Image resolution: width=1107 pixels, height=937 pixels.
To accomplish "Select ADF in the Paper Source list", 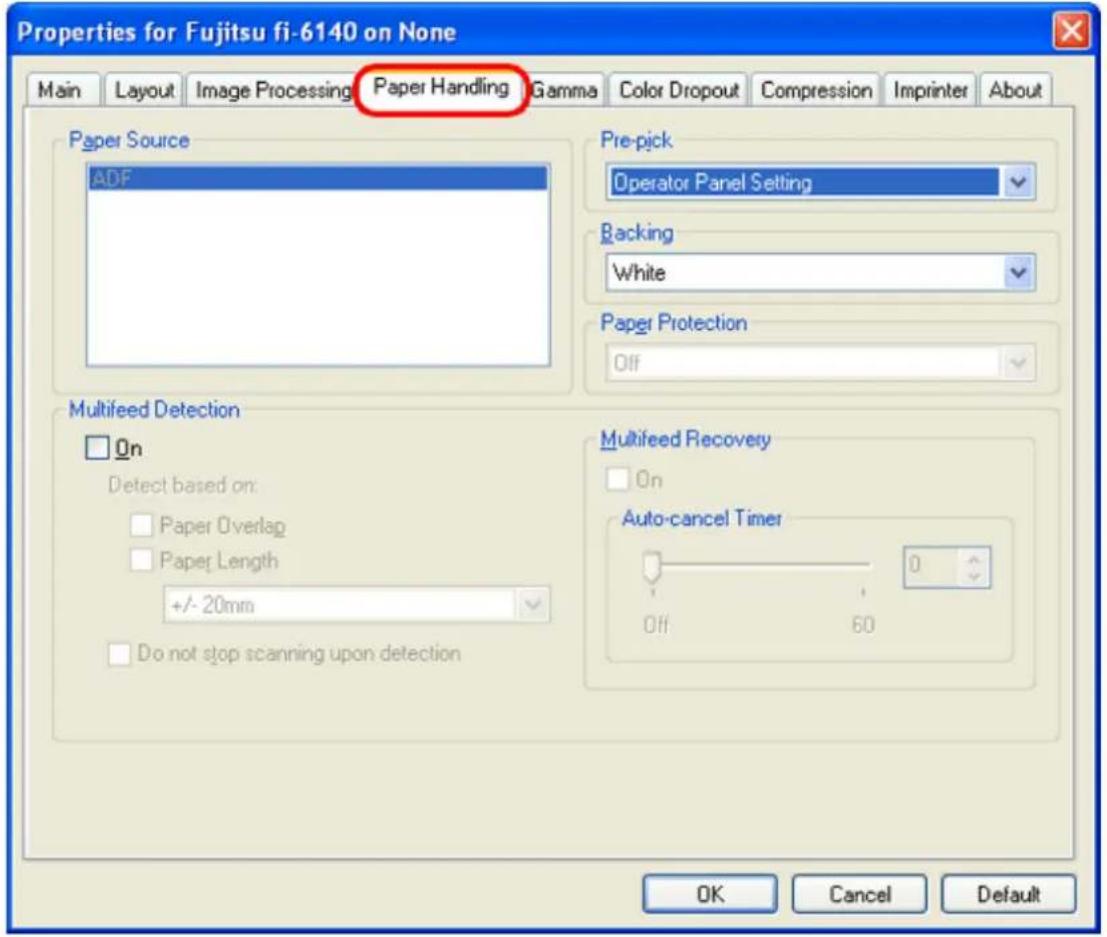I will [x=318, y=179].
